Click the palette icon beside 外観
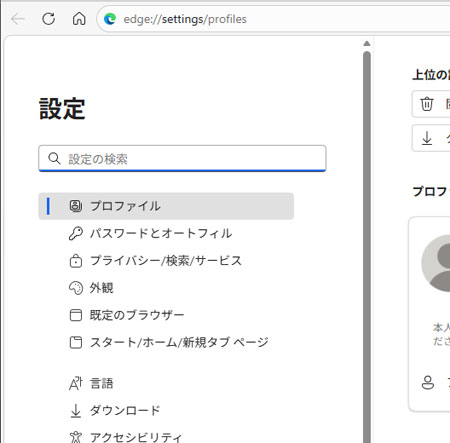The width and height of the screenshot is (450, 443). 76,288
